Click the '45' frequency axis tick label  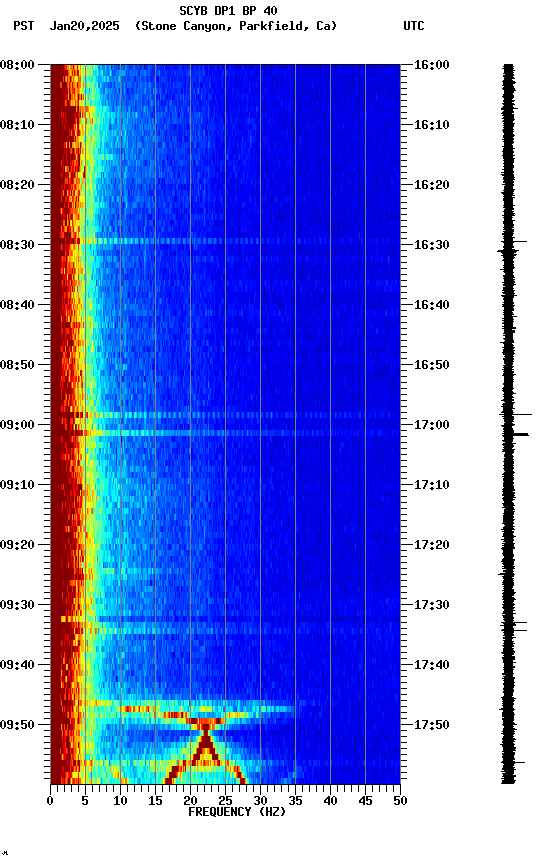365,801
